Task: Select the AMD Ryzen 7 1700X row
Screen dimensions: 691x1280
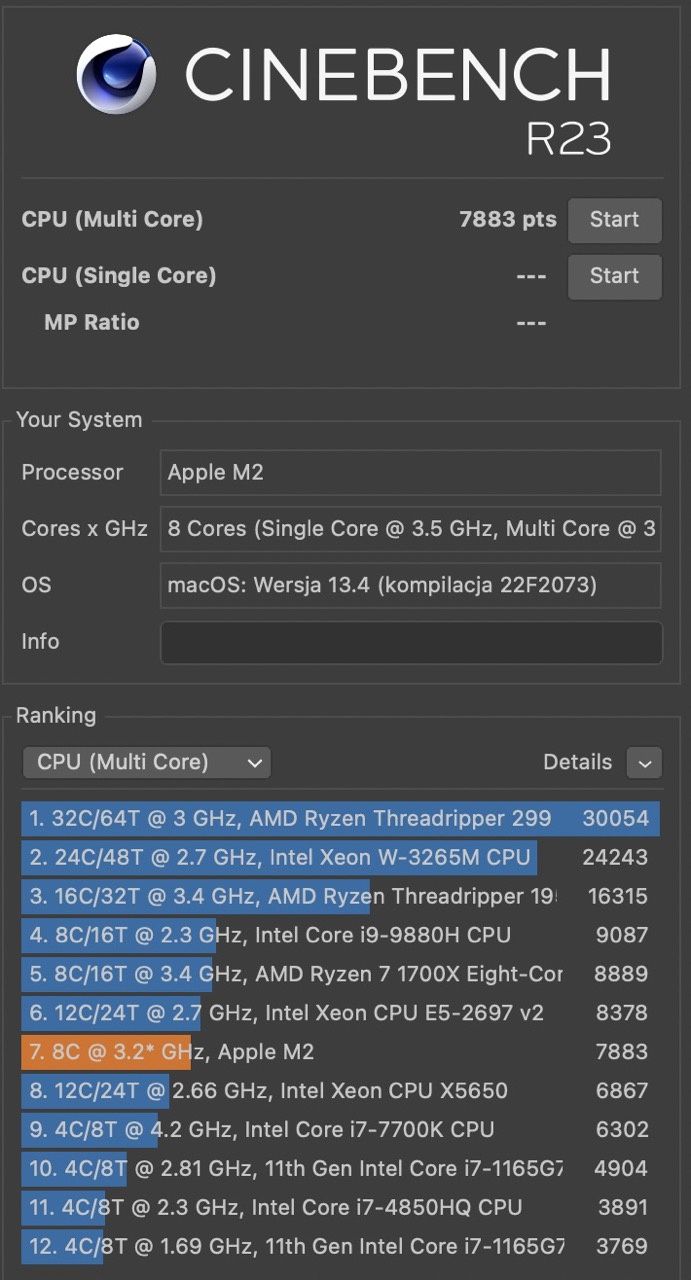Action: [340, 974]
